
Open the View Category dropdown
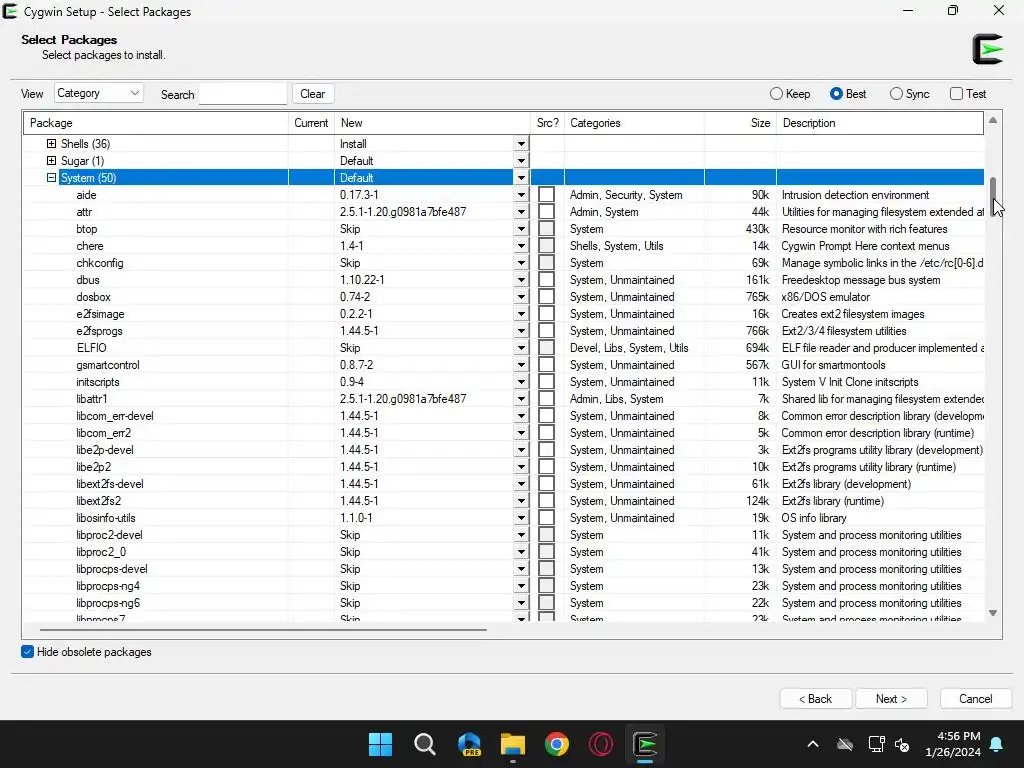click(x=99, y=93)
